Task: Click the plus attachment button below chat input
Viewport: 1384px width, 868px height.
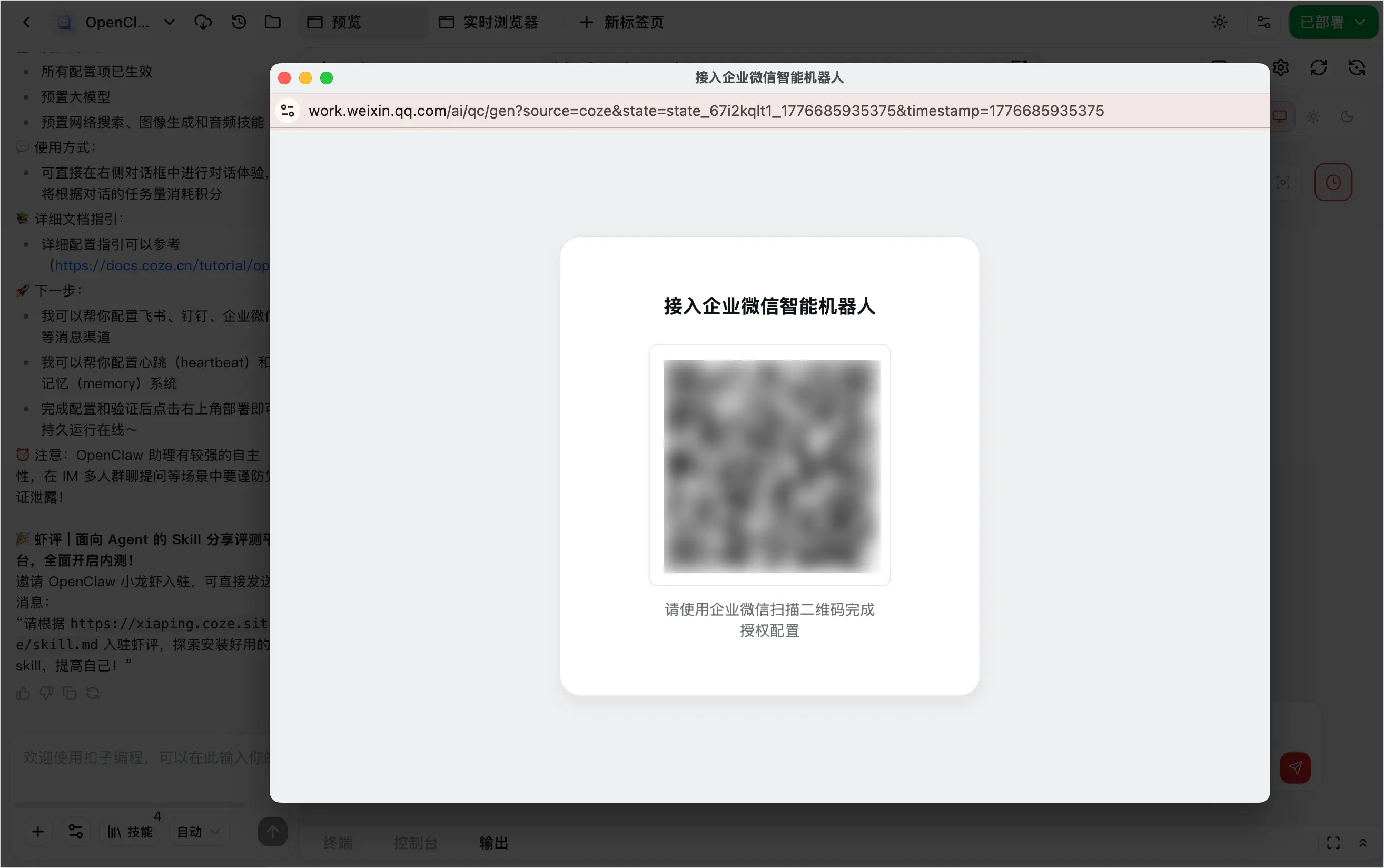Action: click(x=38, y=832)
